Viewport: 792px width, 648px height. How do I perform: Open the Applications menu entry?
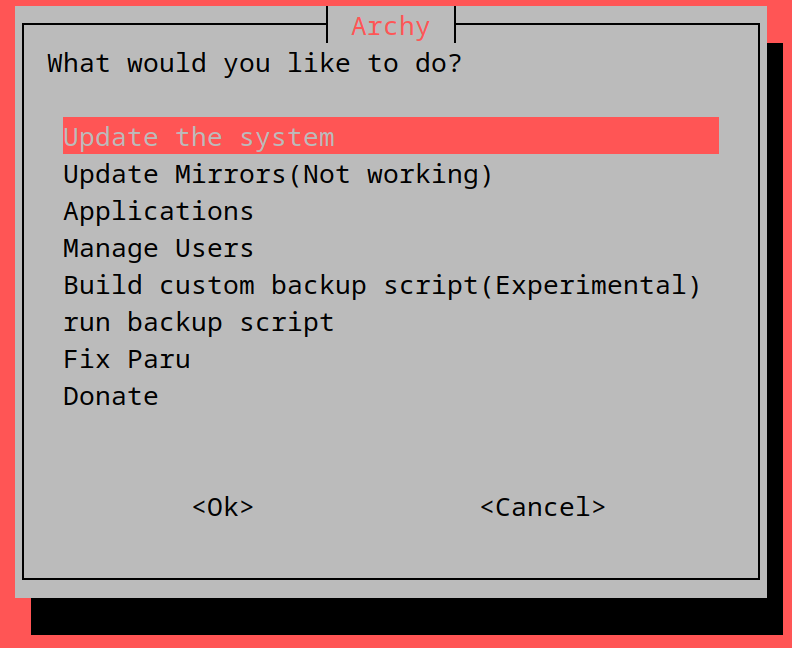pyautogui.click(x=158, y=211)
